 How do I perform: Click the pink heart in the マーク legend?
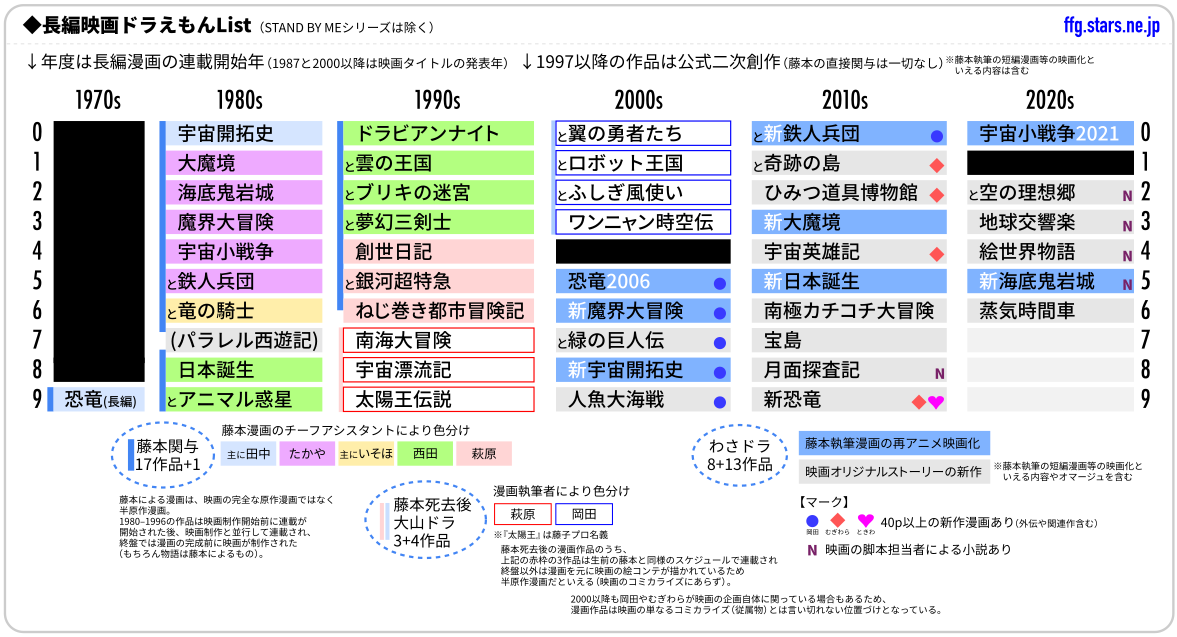pos(865,520)
